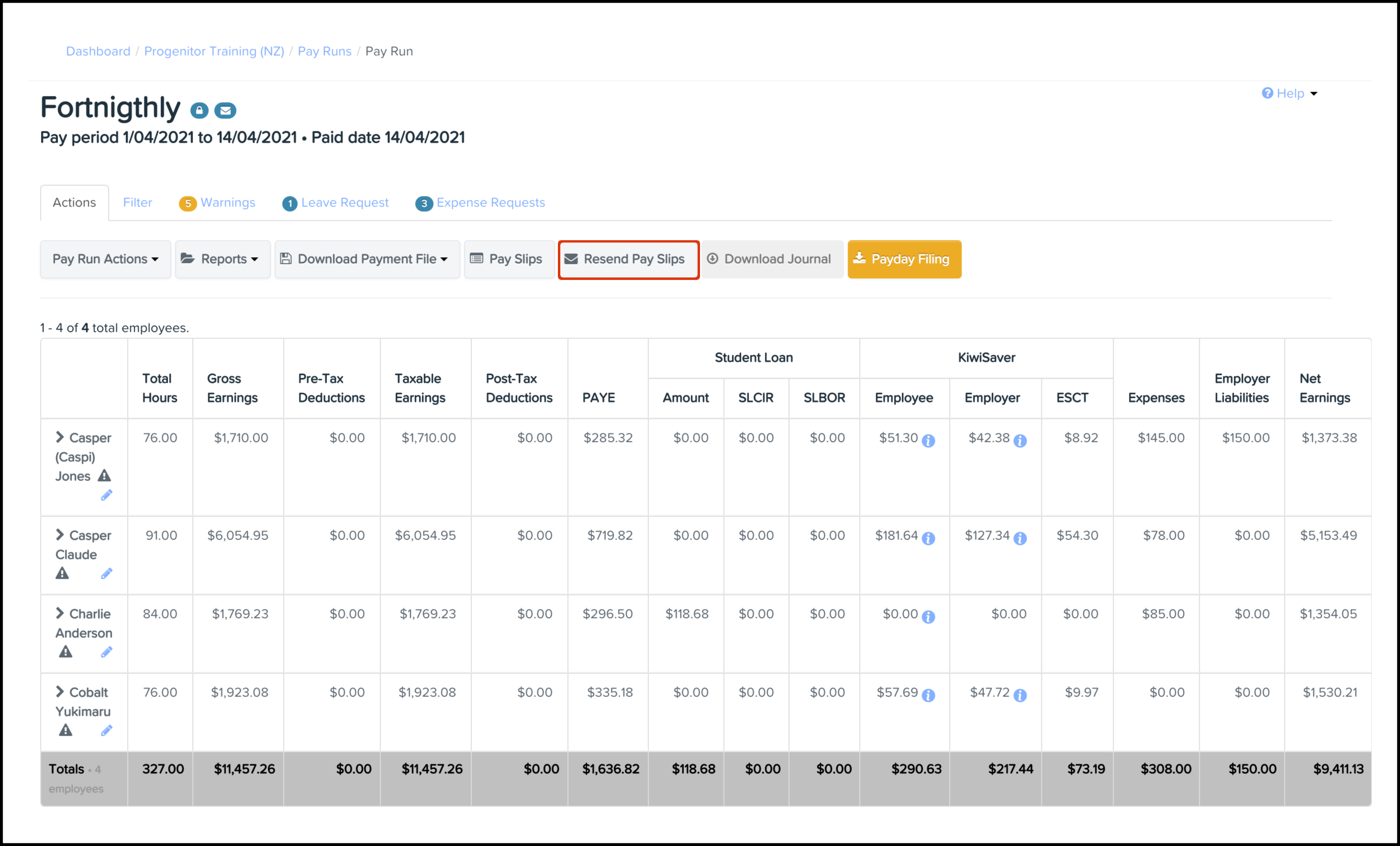Click edit pencil for Casper (Caspi) Jones
The image size is (1400, 846).
click(x=106, y=495)
